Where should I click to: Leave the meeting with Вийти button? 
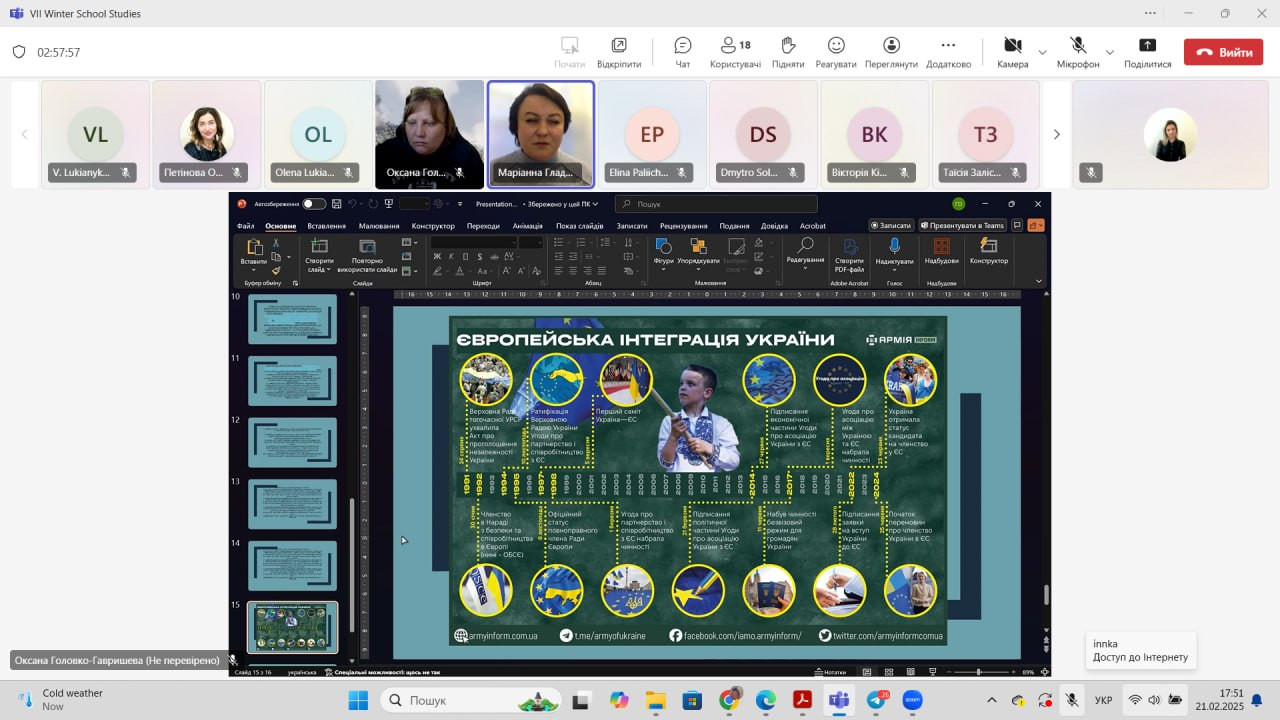pyautogui.click(x=1223, y=52)
